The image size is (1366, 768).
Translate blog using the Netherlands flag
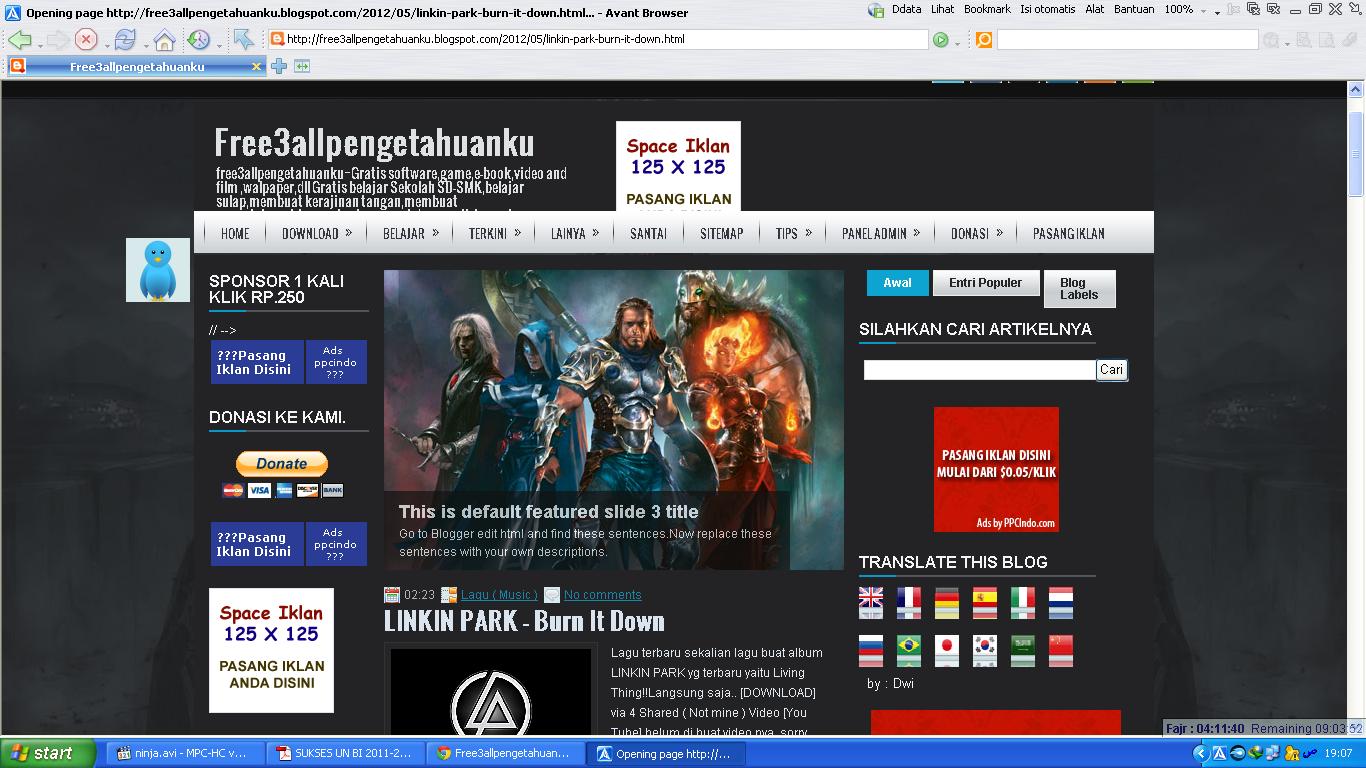[1061, 603]
